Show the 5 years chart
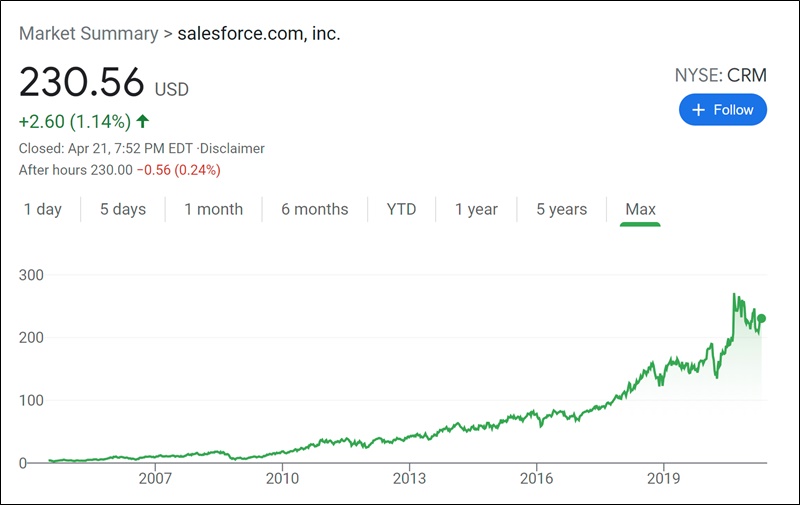 pos(561,209)
